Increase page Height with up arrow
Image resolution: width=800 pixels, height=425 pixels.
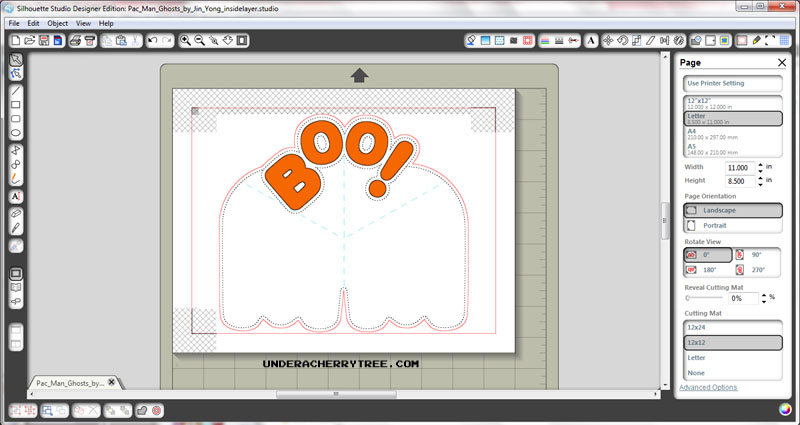point(761,178)
